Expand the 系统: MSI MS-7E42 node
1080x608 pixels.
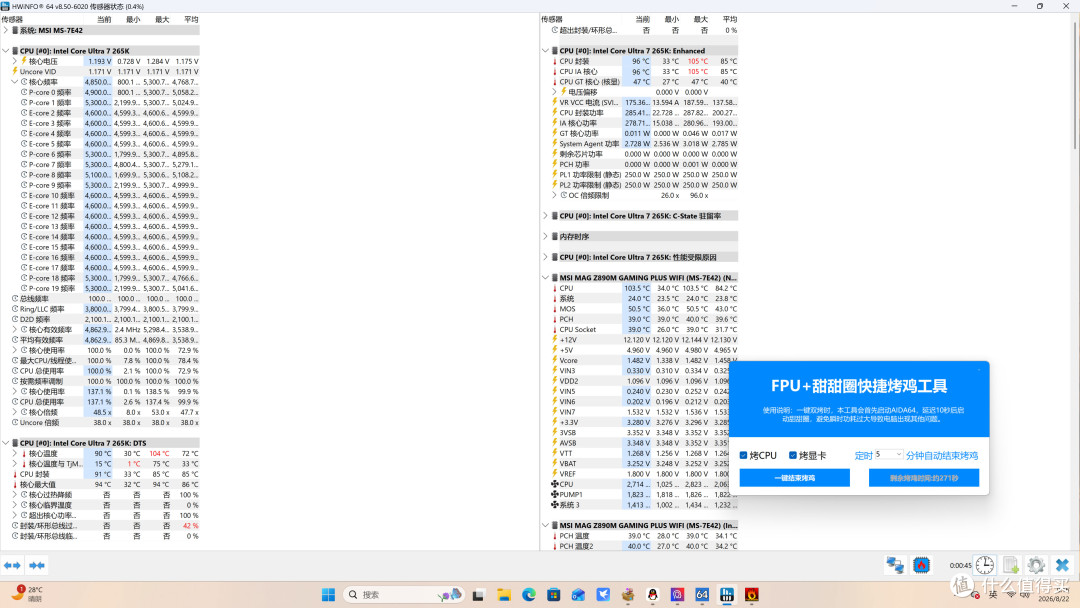click(6, 30)
